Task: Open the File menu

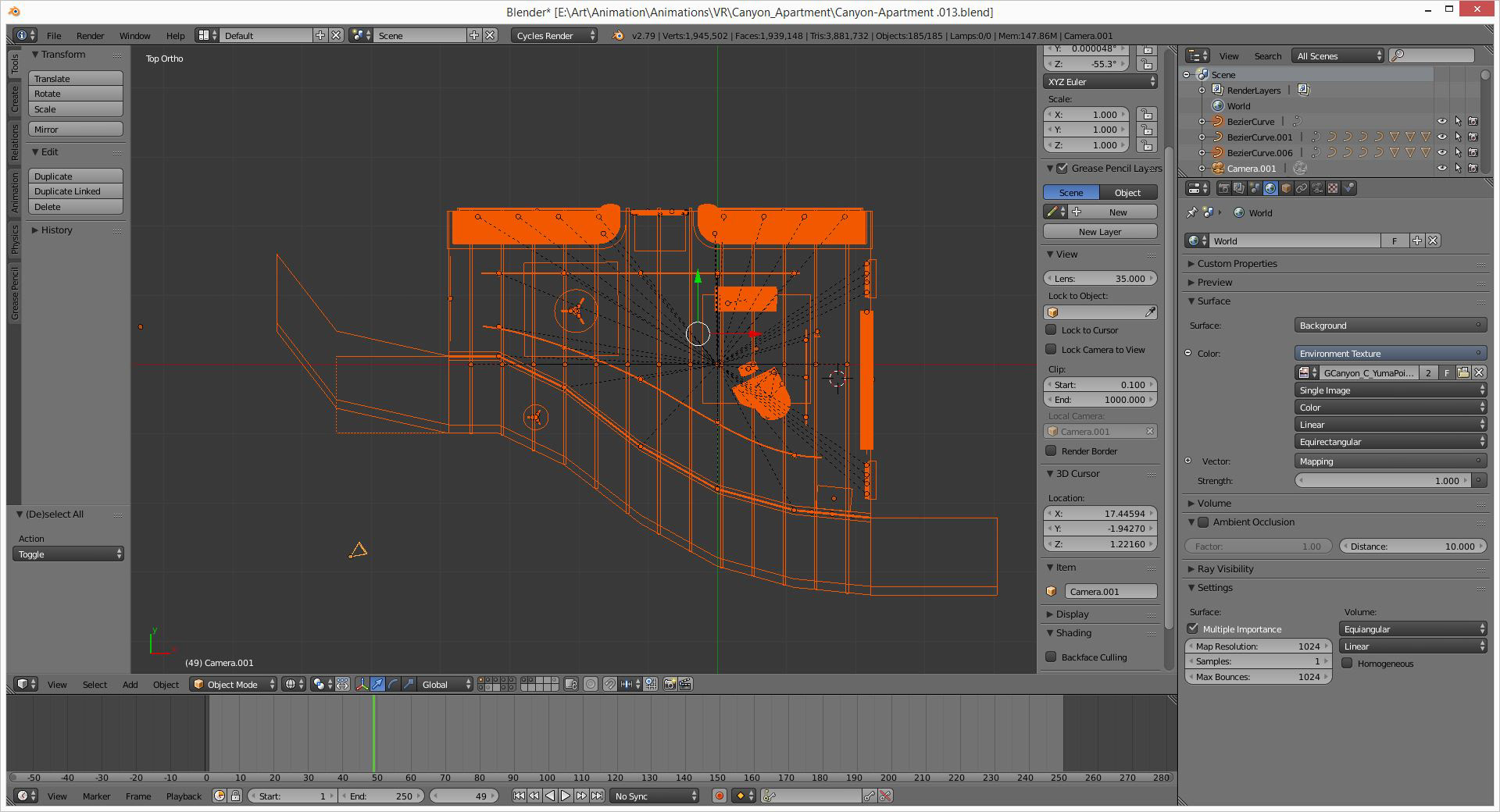Action: pyautogui.click(x=54, y=36)
